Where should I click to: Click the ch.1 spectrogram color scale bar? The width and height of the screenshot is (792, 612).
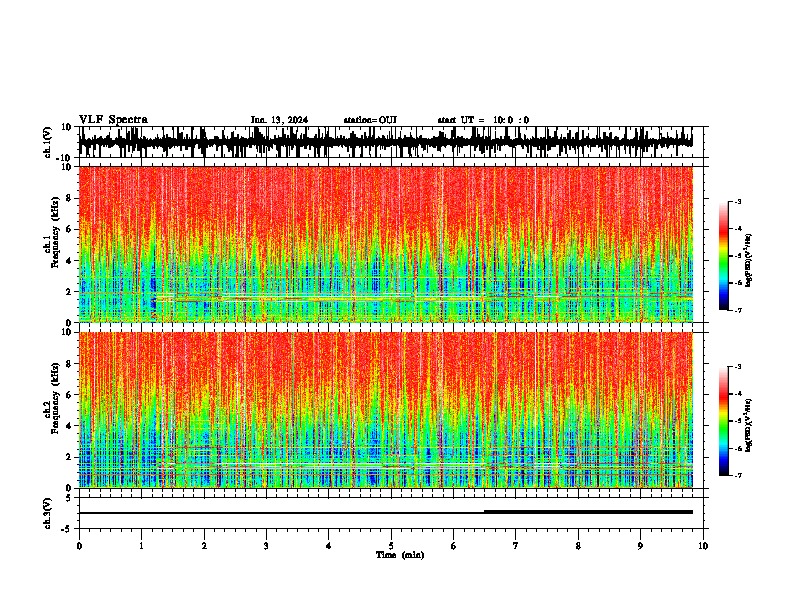tap(723, 256)
